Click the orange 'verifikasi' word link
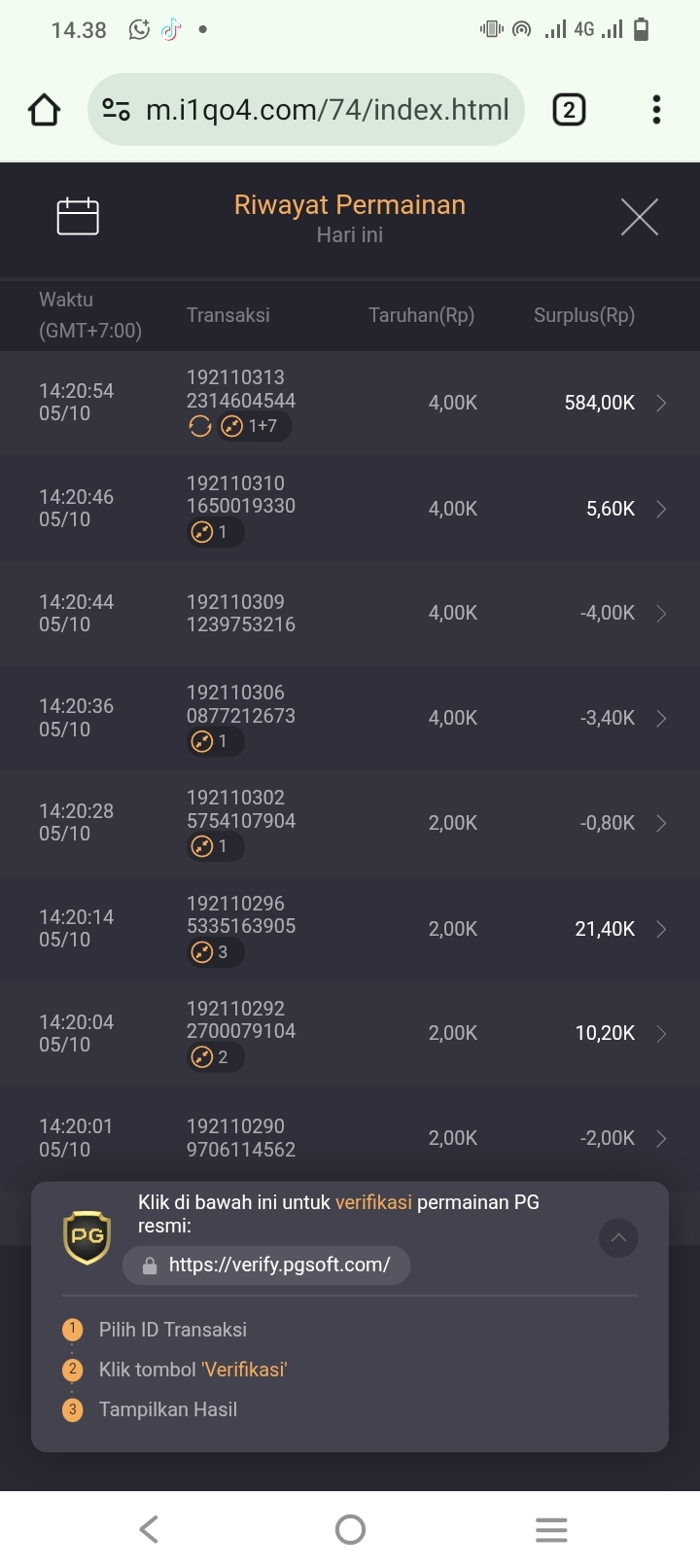This screenshot has height=1568, width=700. click(x=373, y=1202)
